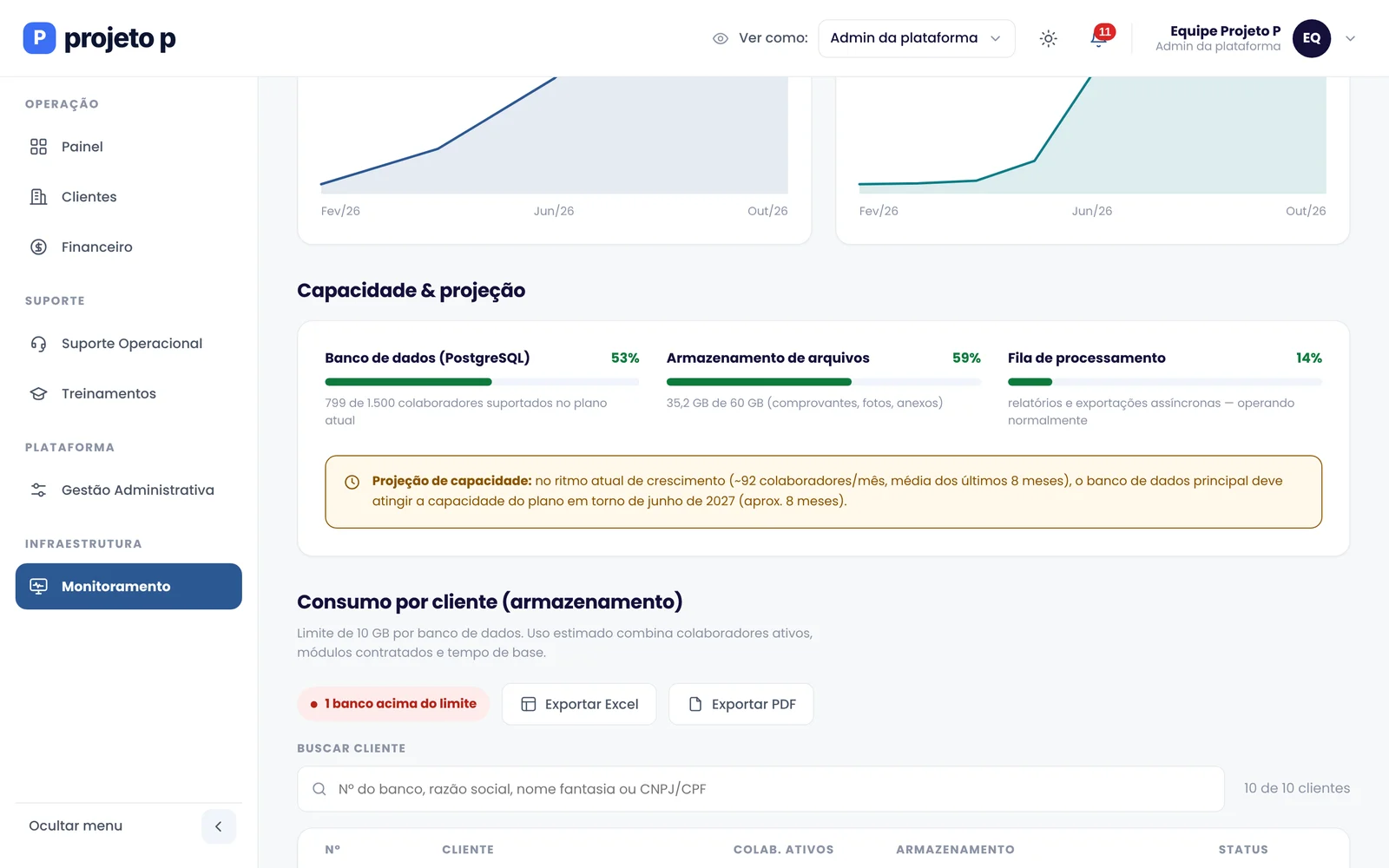Screen dimensions: 1389x868
Task: Open notifications bell with 11 badge
Action: (1099, 38)
